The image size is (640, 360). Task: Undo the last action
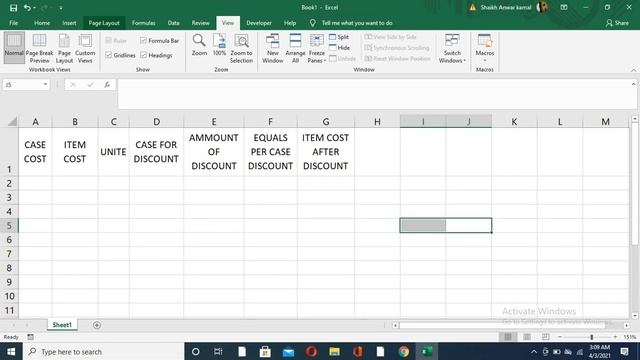pyautogui.click(x=27, y=7)
